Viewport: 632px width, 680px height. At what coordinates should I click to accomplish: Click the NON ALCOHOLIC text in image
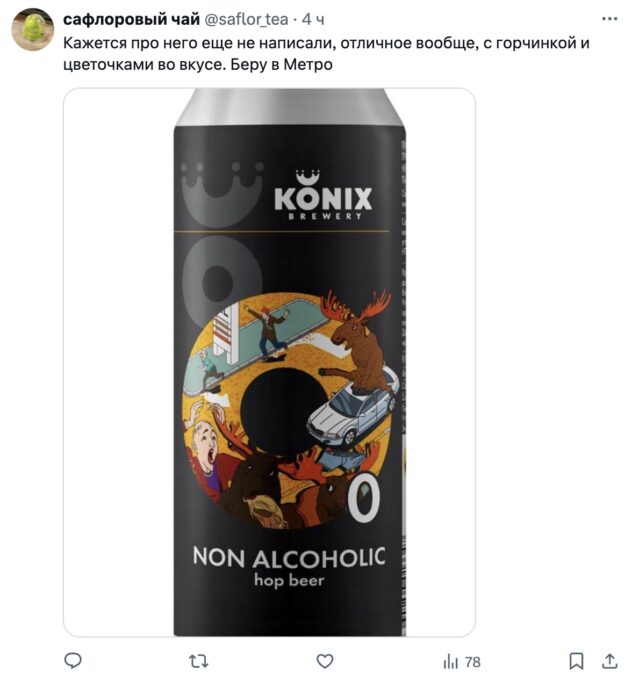[289, 557]
